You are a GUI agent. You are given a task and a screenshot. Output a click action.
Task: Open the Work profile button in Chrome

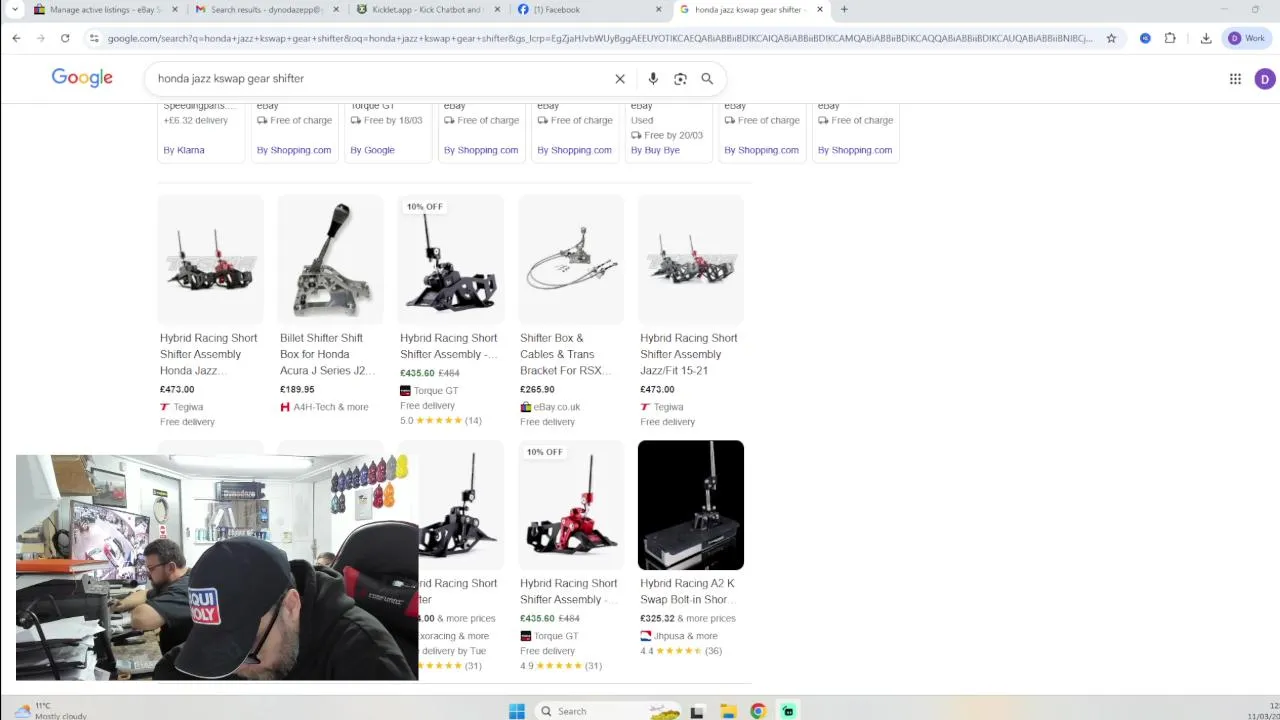click(1247, 38)
